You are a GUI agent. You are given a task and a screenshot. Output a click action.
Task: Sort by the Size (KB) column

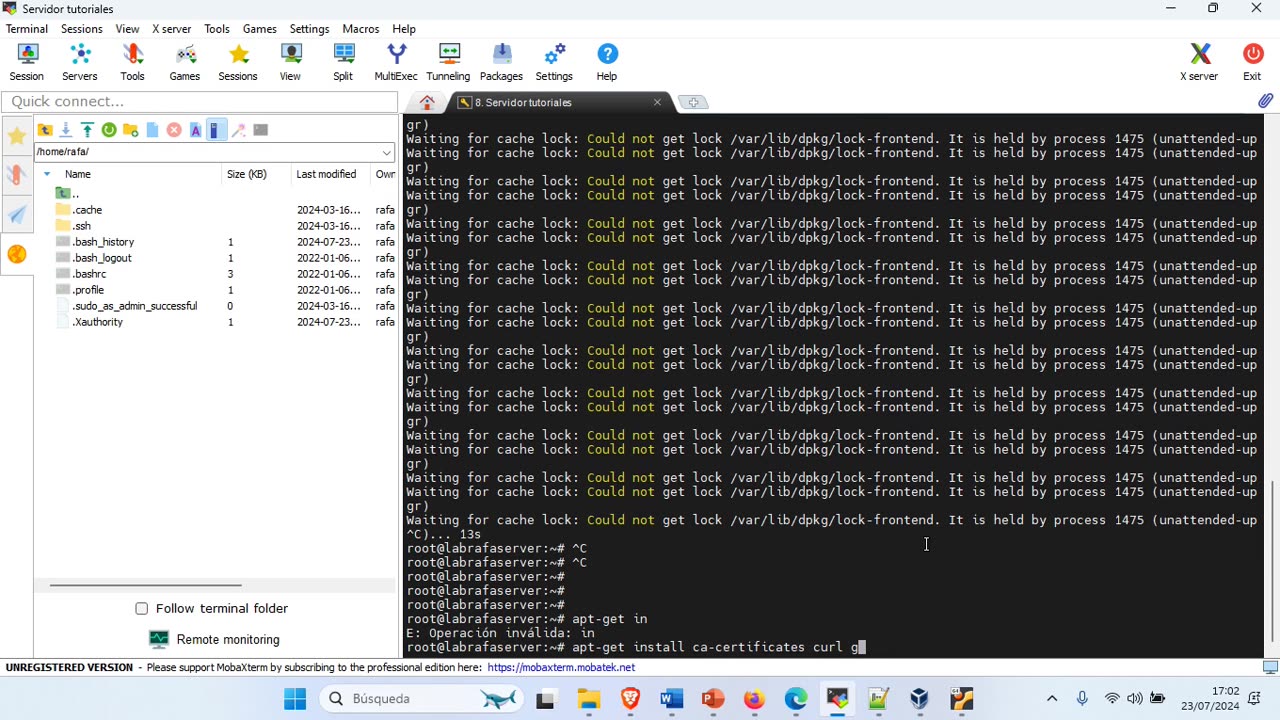tap(247, 174)
